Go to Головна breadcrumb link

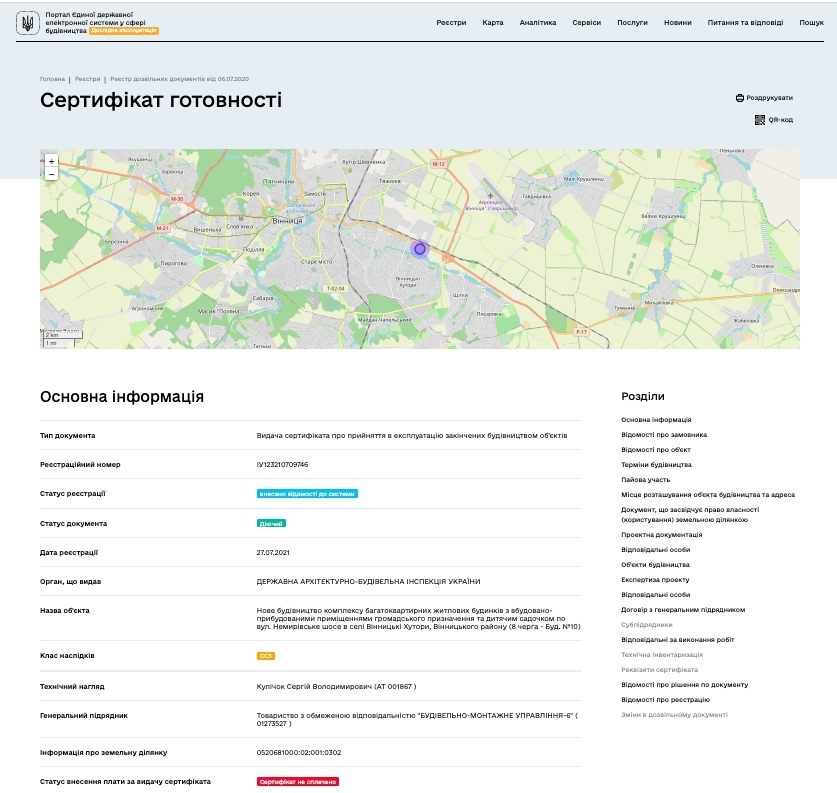(52, 79)
